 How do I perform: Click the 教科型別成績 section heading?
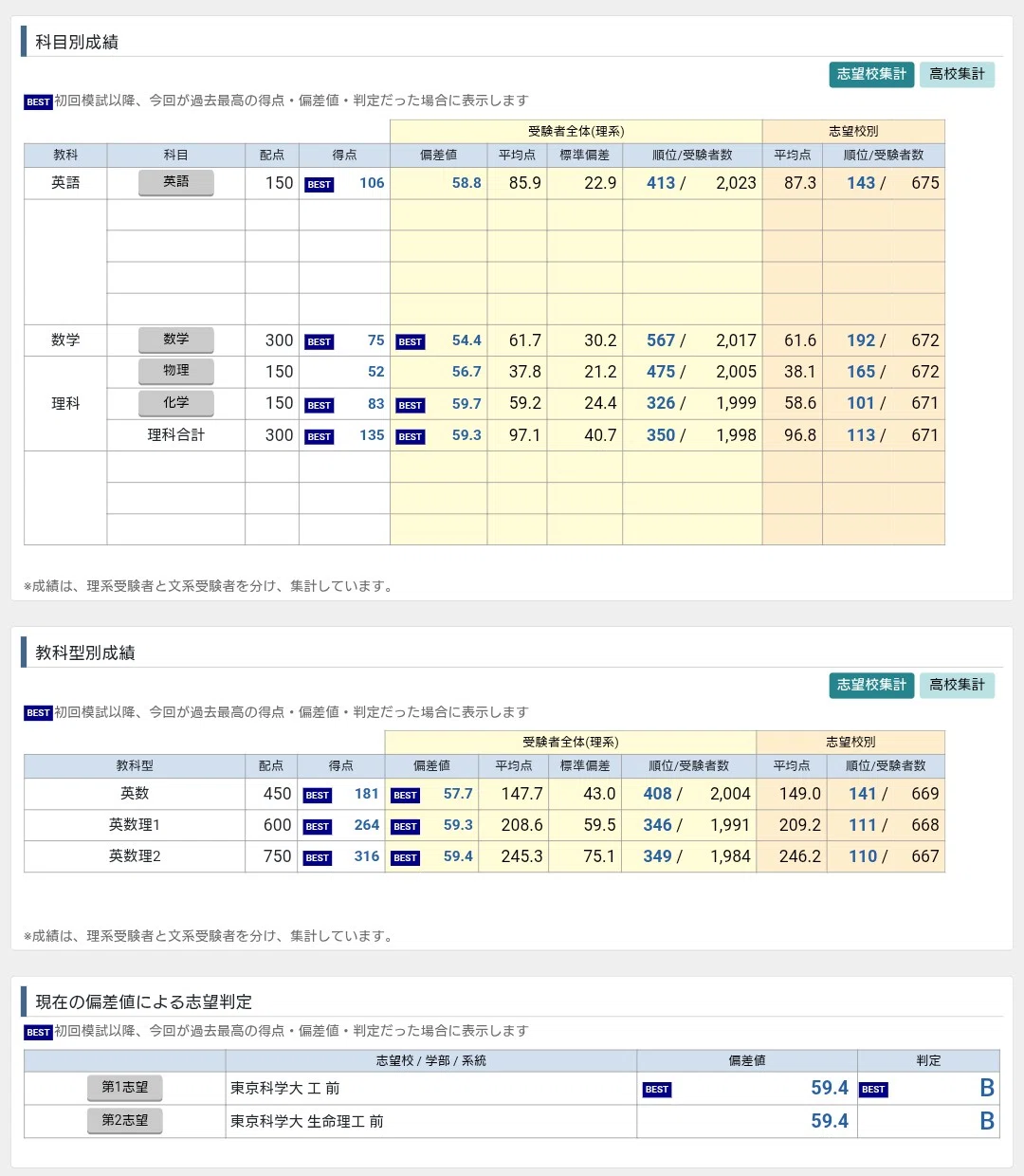[85, 652]
